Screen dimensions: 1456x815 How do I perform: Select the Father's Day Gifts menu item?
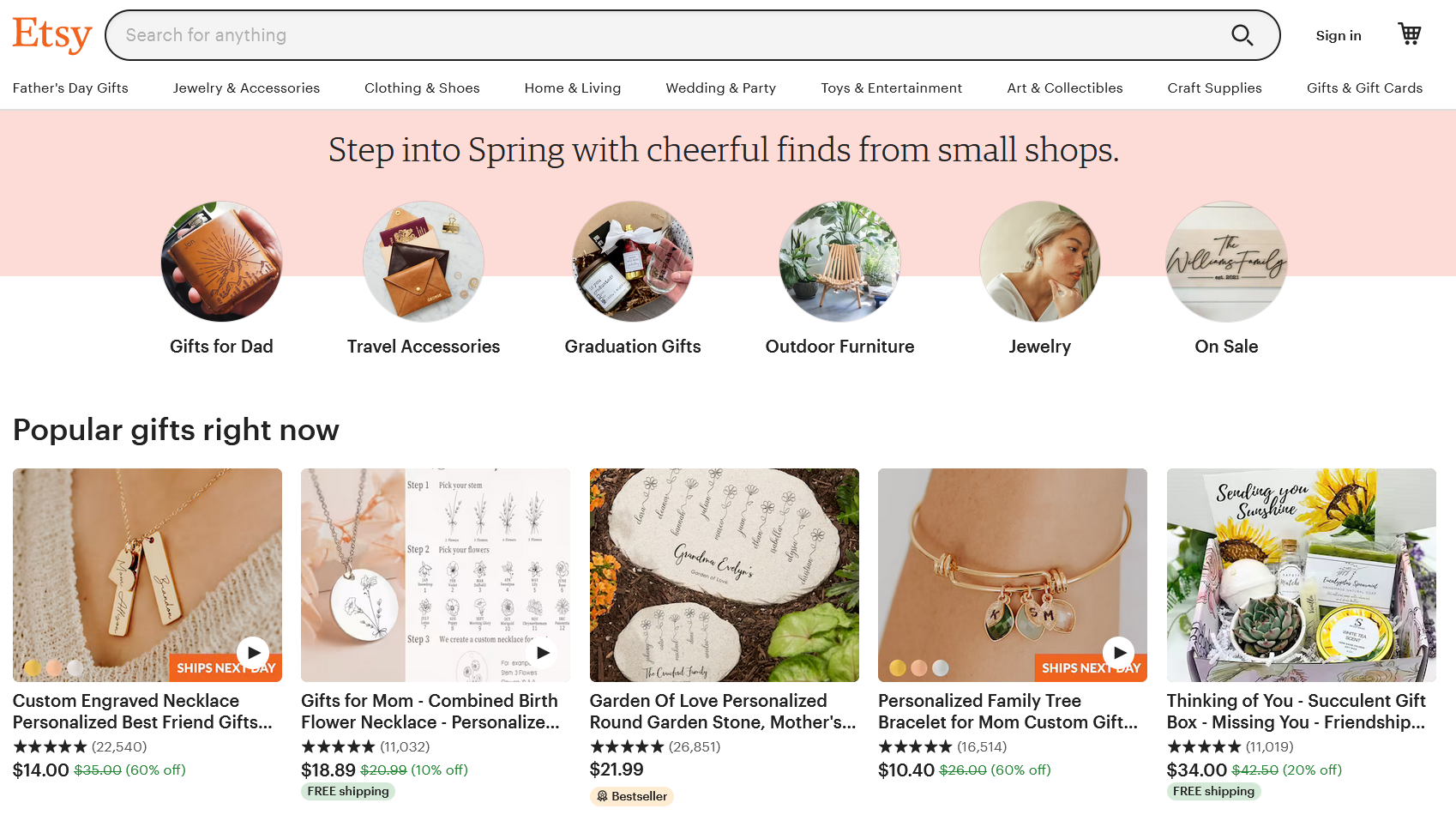coord(70,88)
